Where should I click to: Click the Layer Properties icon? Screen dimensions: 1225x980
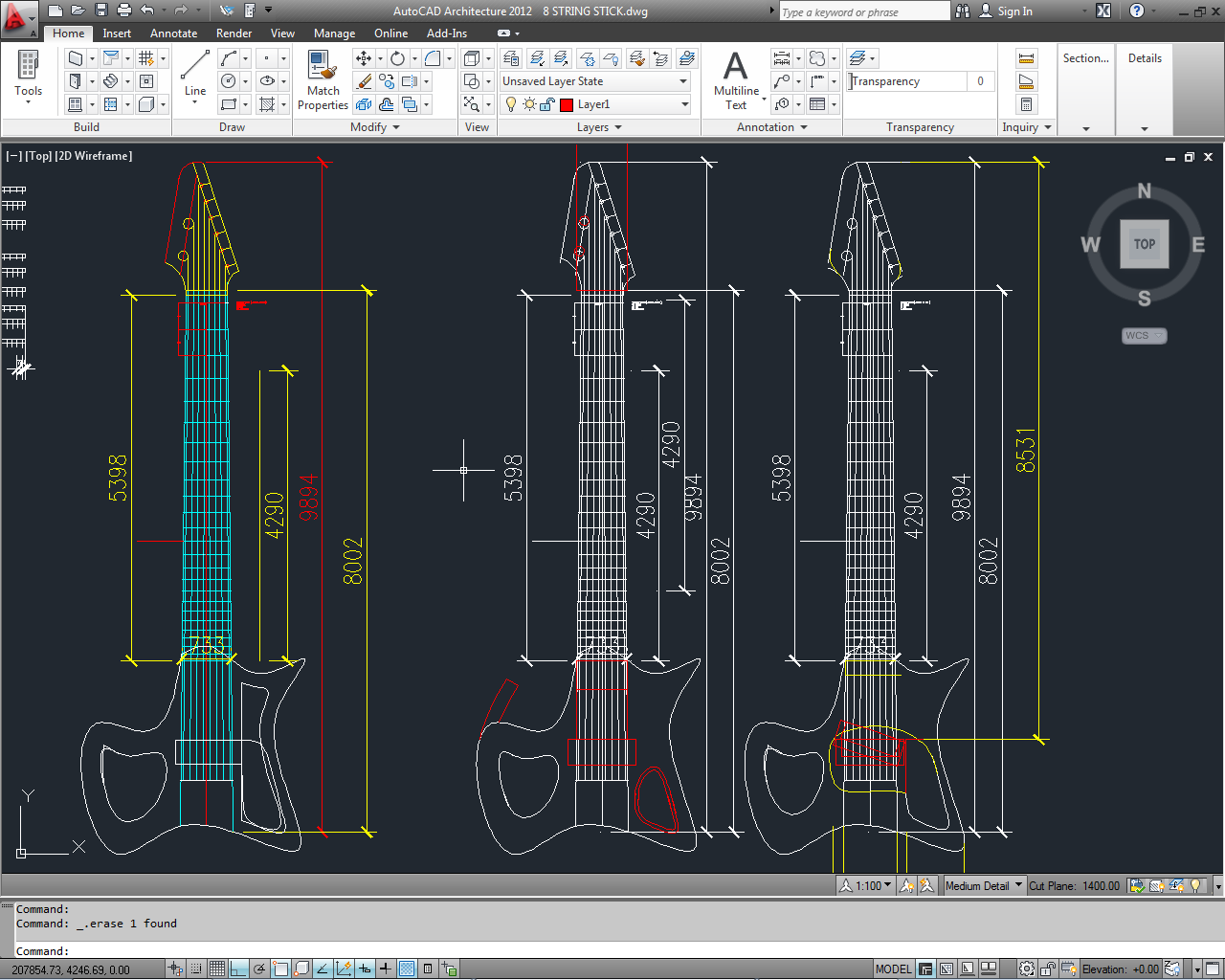(511, 58)
